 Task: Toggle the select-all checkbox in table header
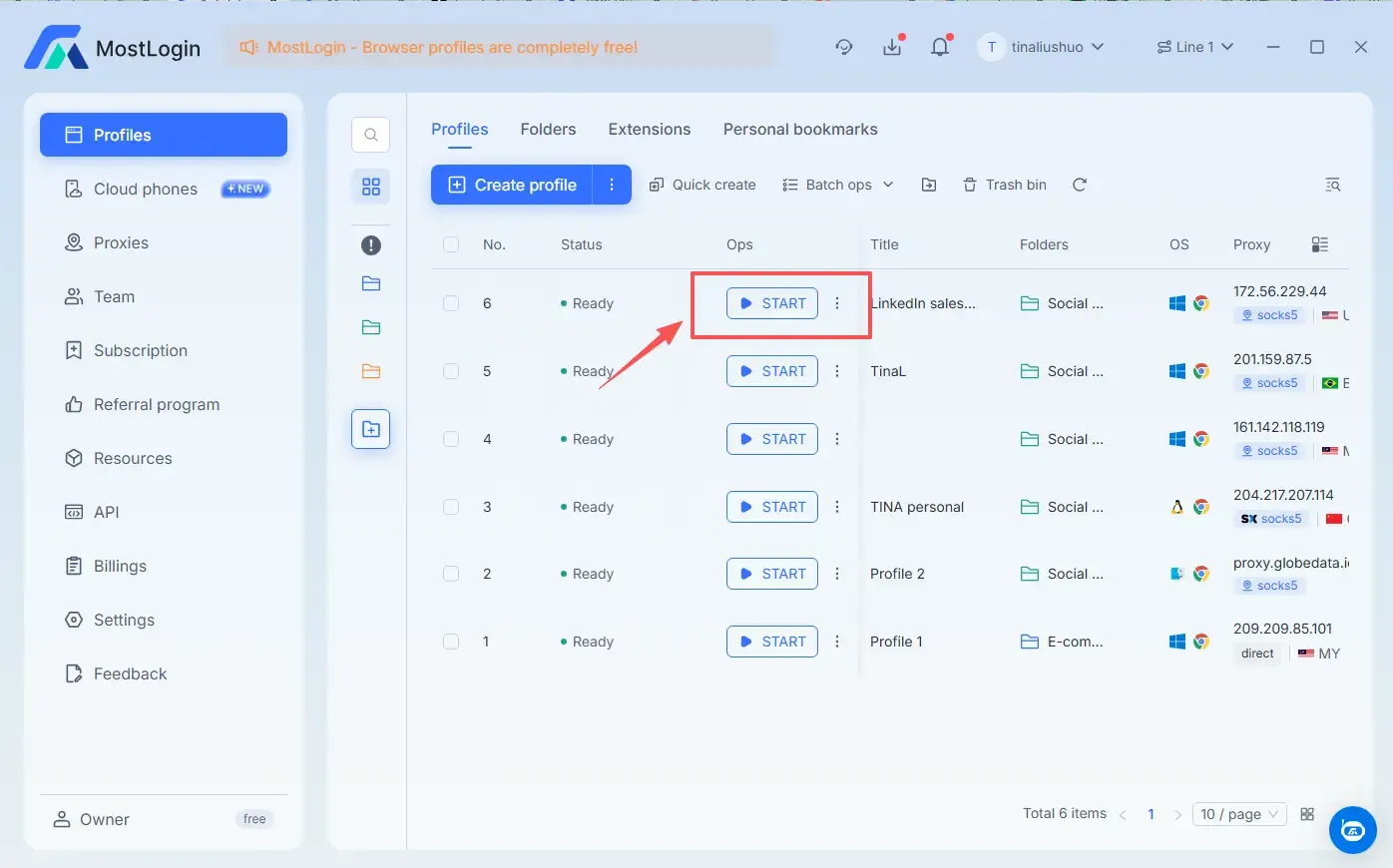[x=451, y=244]
